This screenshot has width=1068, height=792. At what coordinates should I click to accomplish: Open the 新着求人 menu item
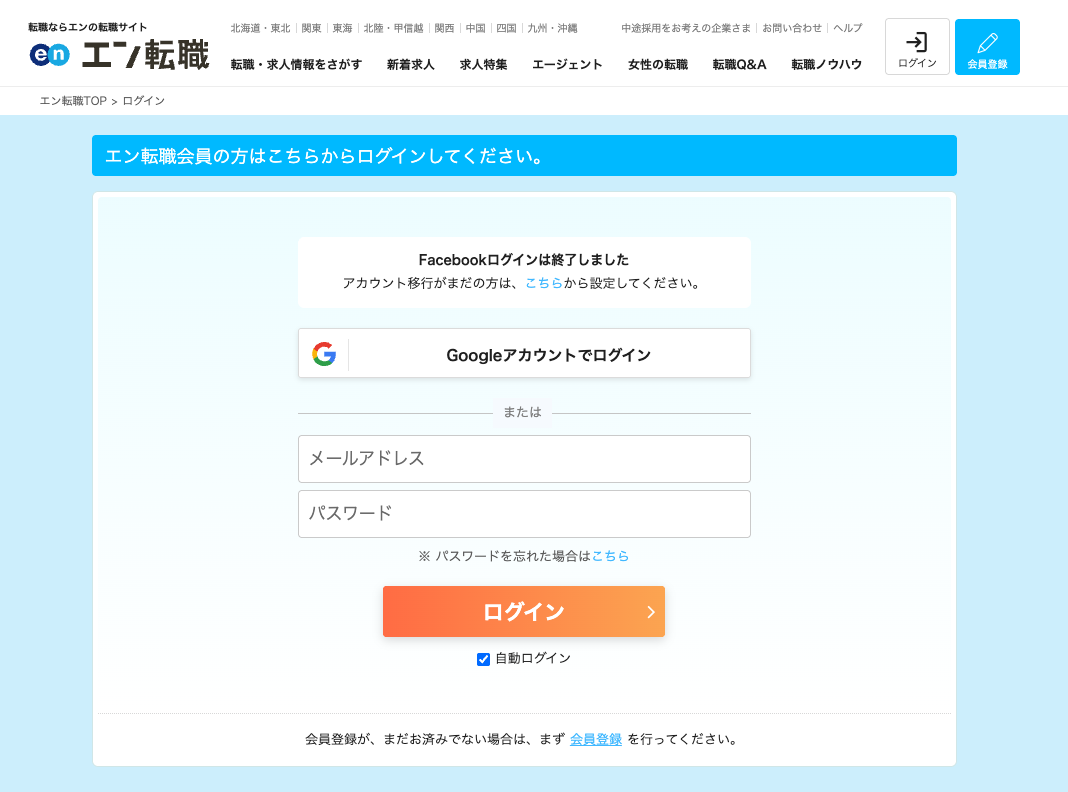coord(410,65)
